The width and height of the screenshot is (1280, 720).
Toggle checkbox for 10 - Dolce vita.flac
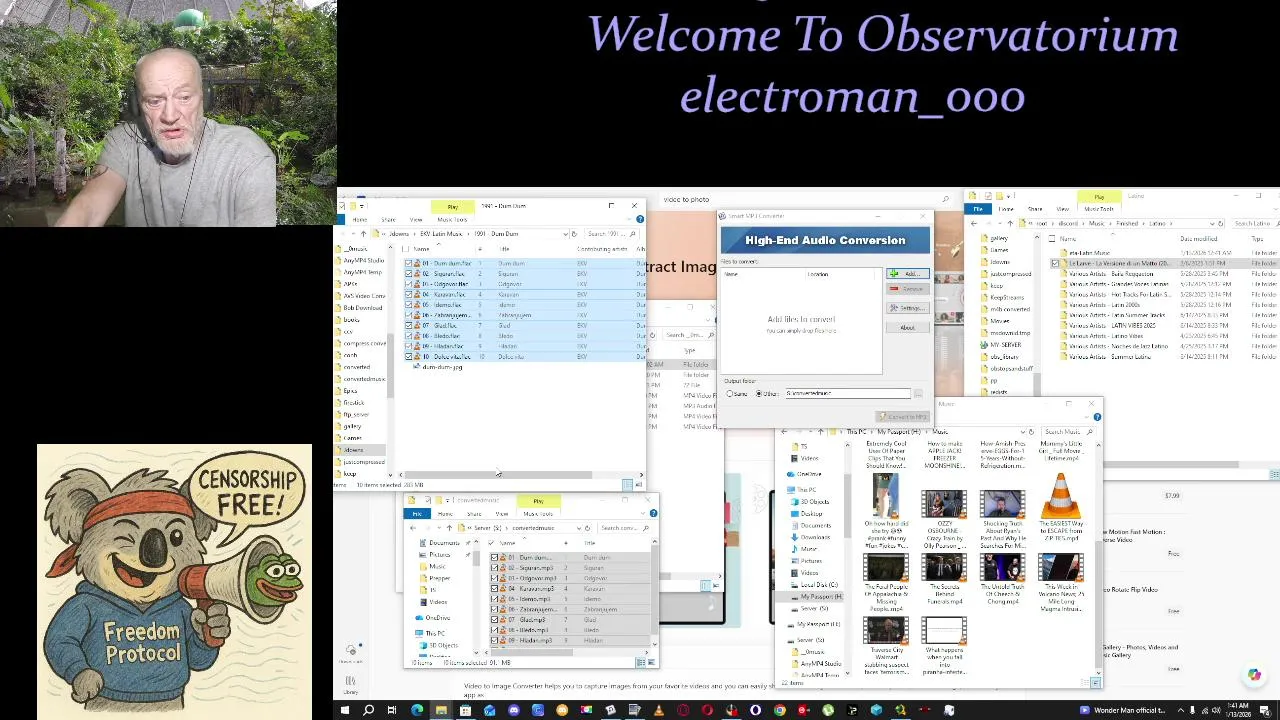tap(409, 357)
